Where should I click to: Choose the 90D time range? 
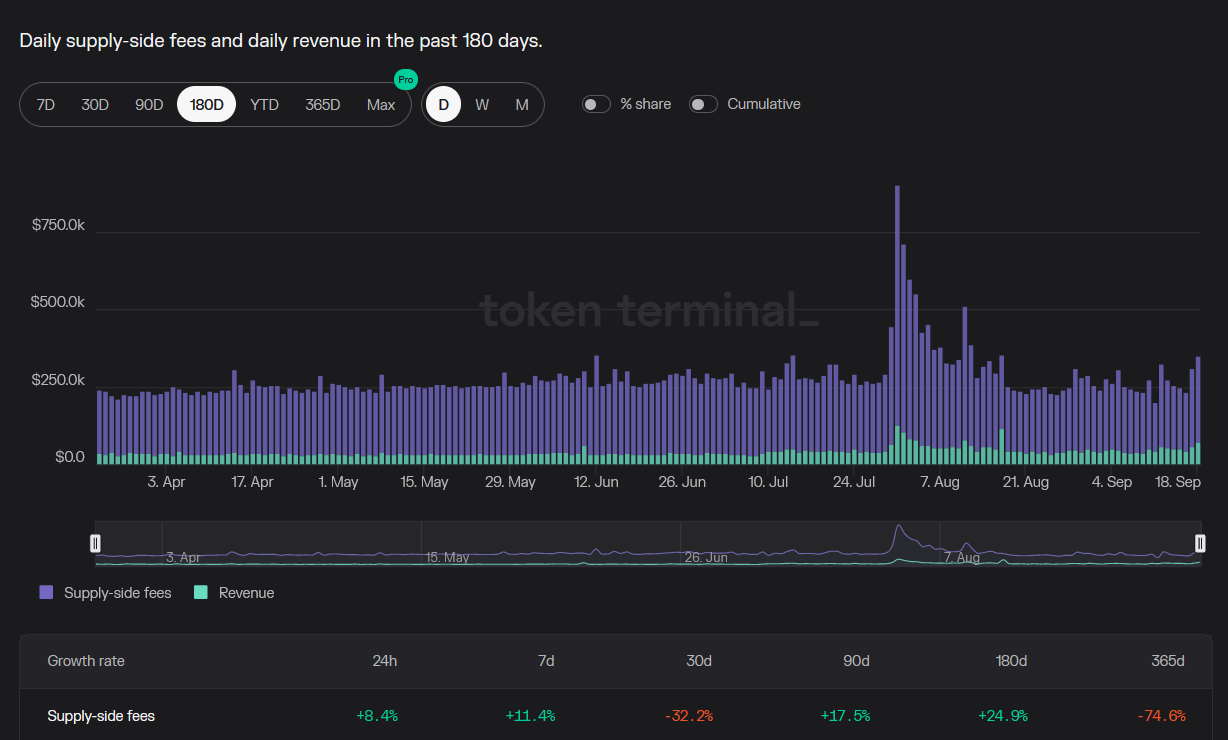coord(149,105)
